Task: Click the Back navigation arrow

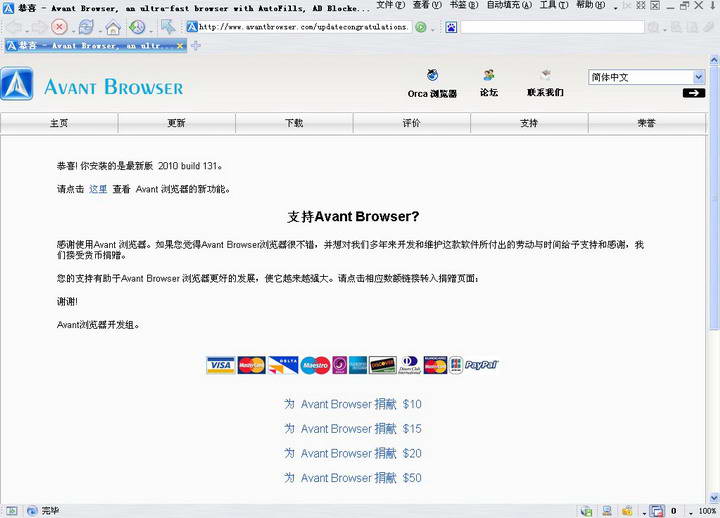Action: coord(14,27)
